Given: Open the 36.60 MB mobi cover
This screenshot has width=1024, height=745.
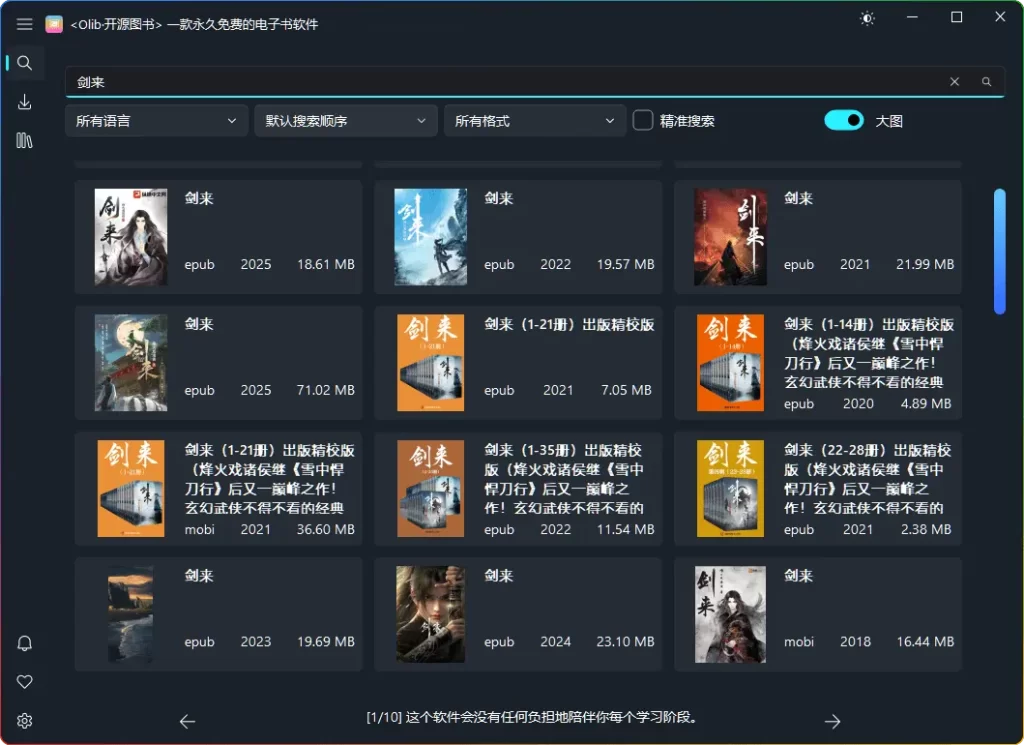Looking at the screenshot, I should pyautogui.click(x=131, y=488).
